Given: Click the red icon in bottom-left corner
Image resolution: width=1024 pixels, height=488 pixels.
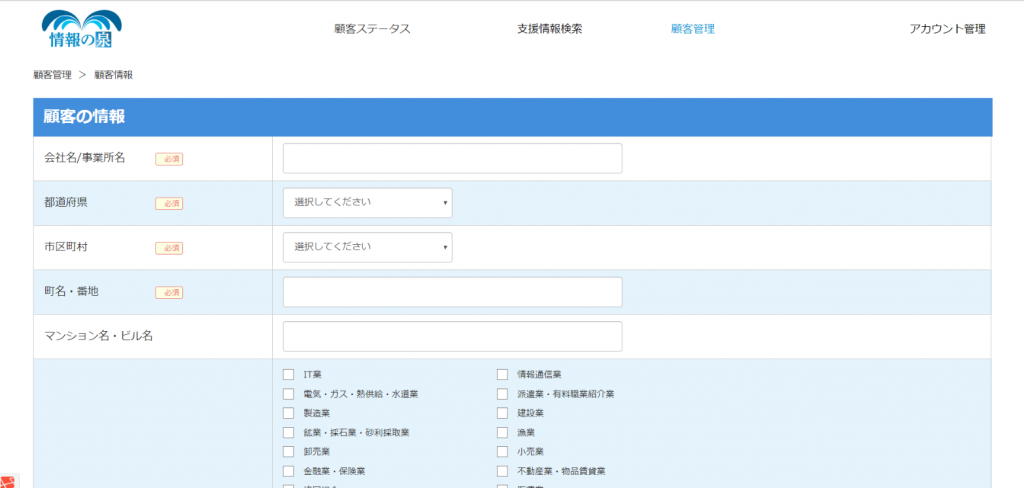Looking at the screenshot, I should coord(8,481).
